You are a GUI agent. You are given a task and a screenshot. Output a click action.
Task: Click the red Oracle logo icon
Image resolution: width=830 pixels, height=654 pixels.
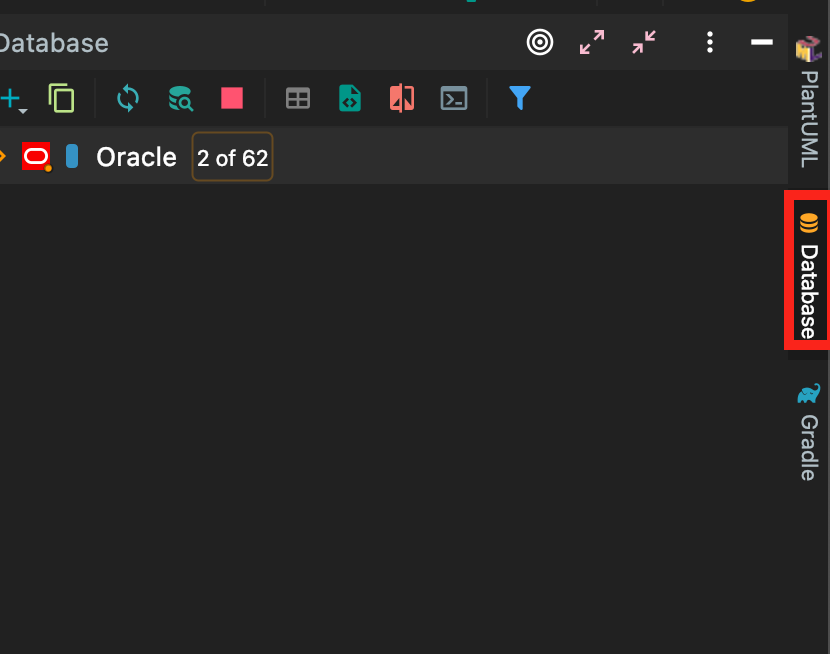36,157
